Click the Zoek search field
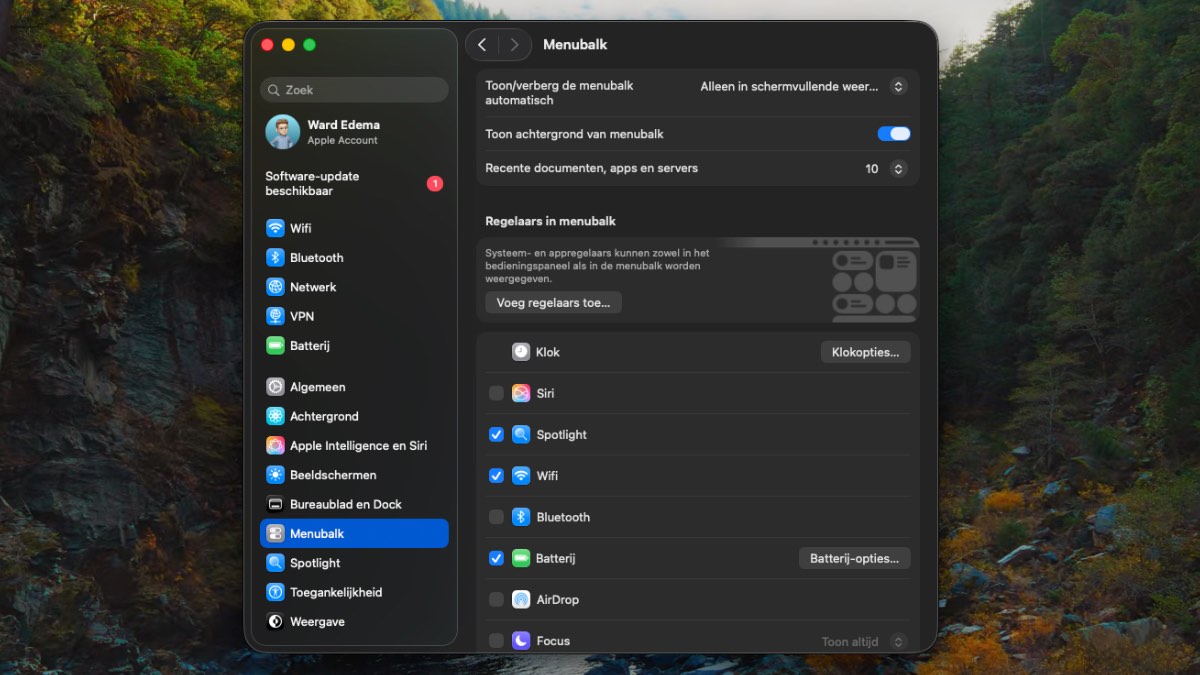Viewport: 1200px width, 675px height. [x=354, y=90]
